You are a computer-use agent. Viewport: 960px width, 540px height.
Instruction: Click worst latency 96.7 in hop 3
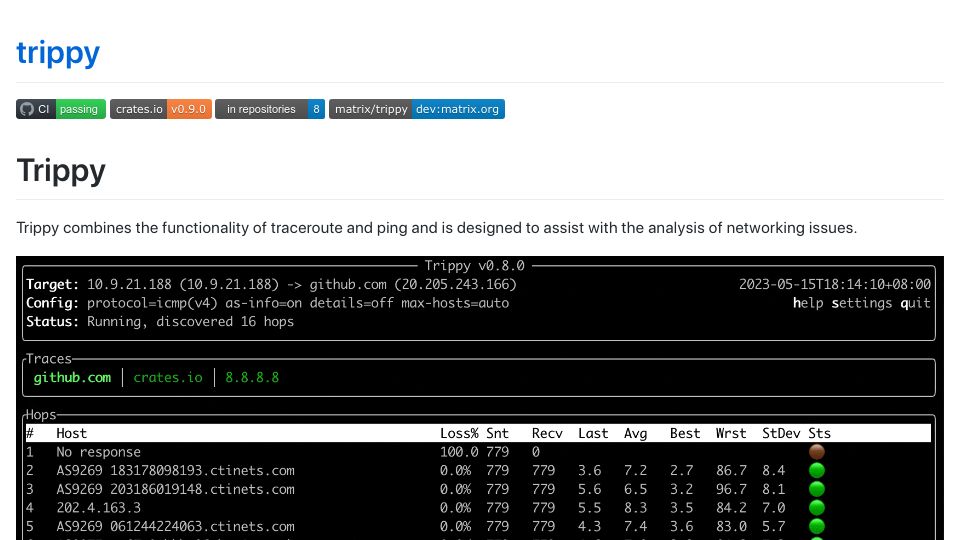pyautogui.click(x=732, y=489)
